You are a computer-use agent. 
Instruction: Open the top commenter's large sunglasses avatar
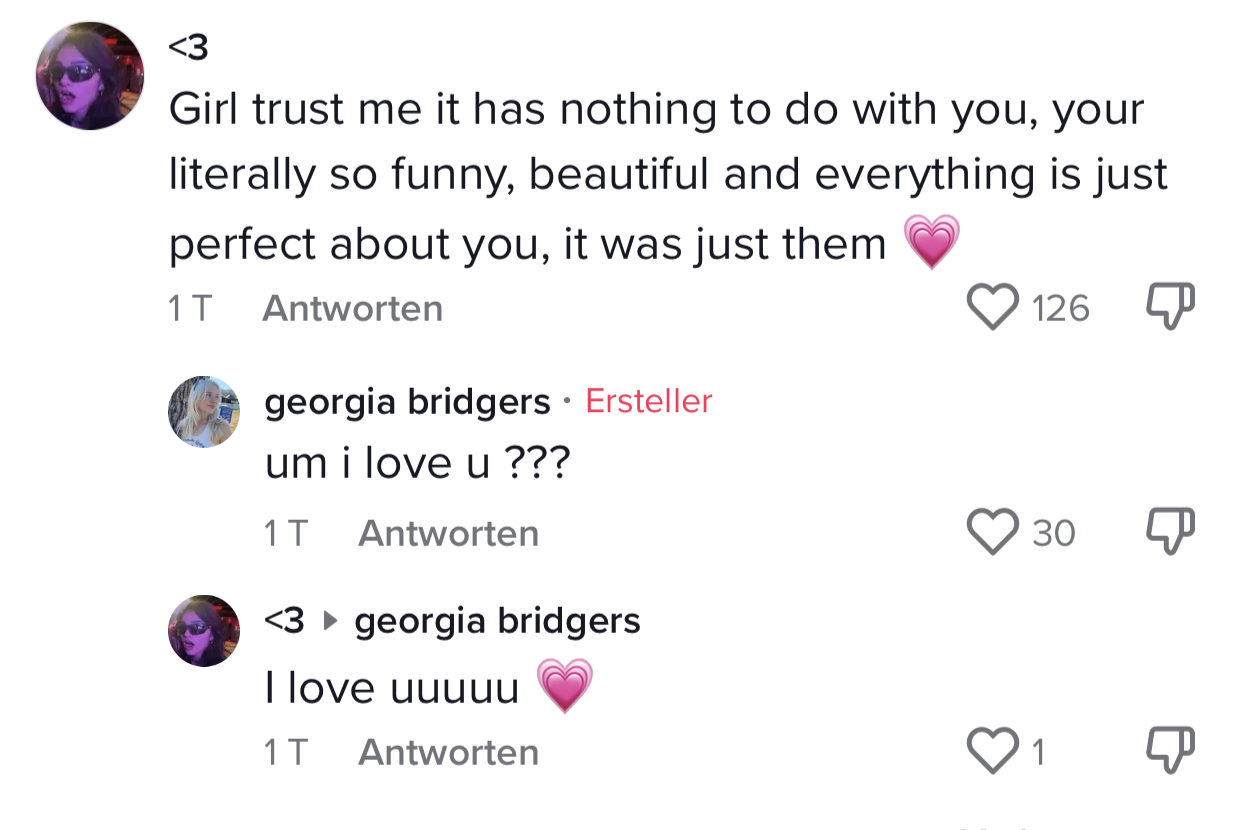click(90, 76)
